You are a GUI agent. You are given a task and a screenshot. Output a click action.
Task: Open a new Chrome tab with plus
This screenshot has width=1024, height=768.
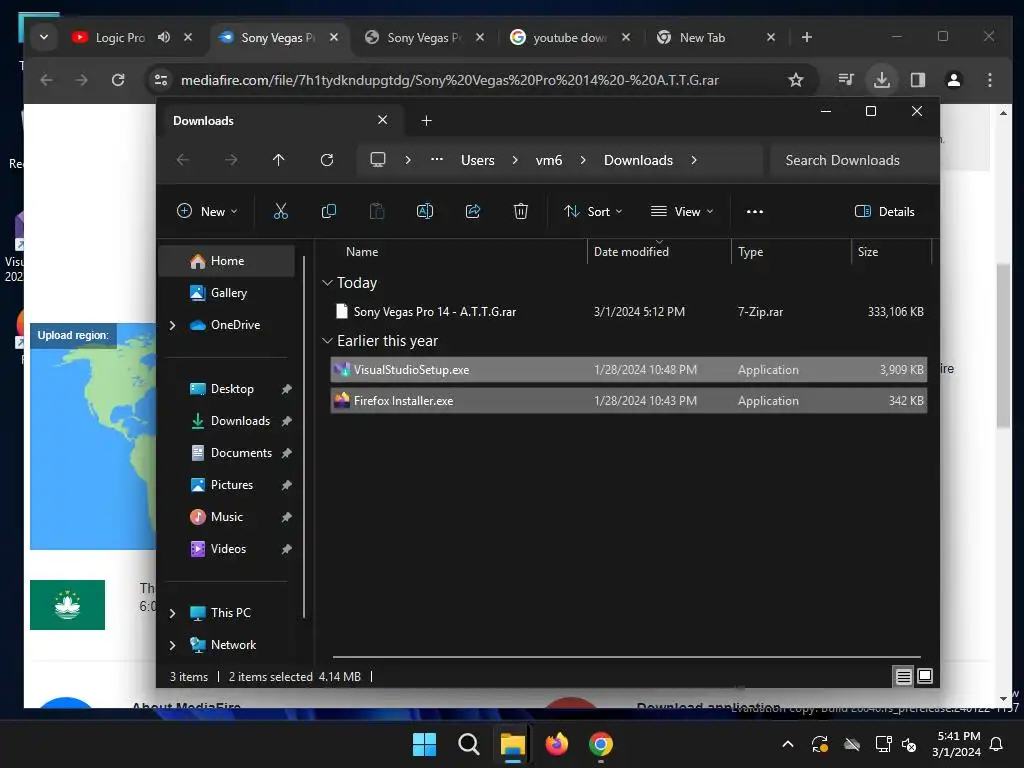click(807, 37)
